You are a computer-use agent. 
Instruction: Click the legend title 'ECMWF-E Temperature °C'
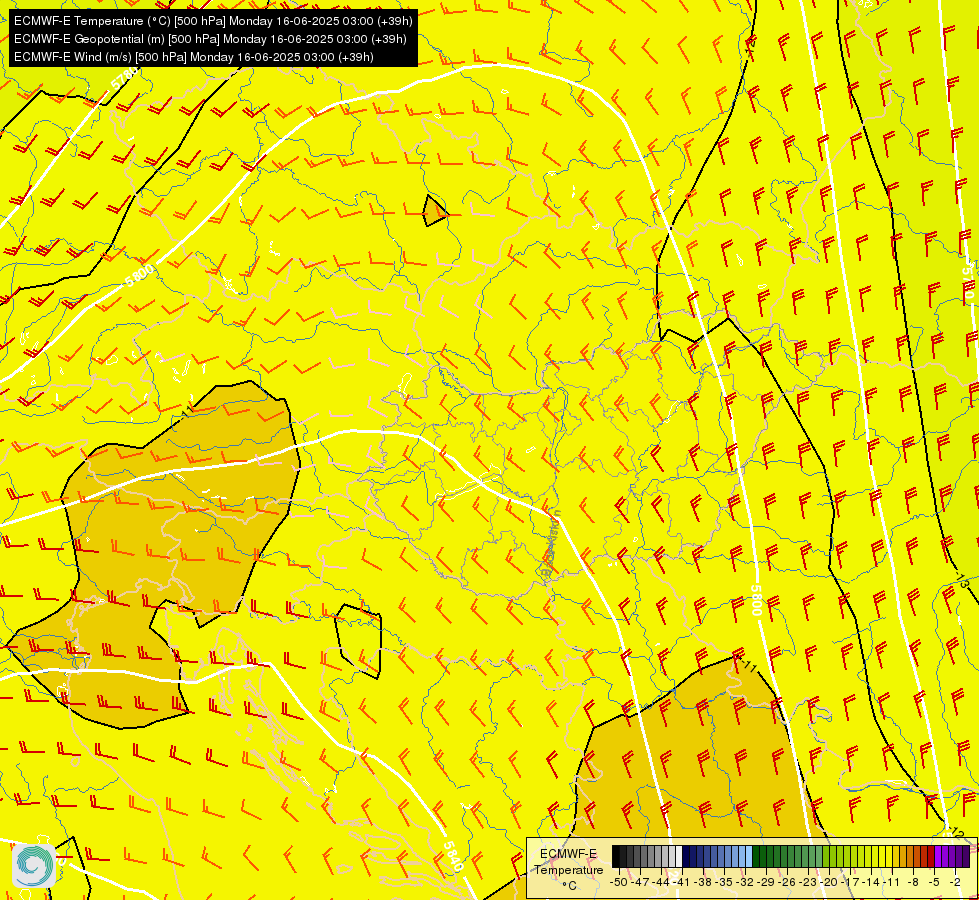[568, 869]
